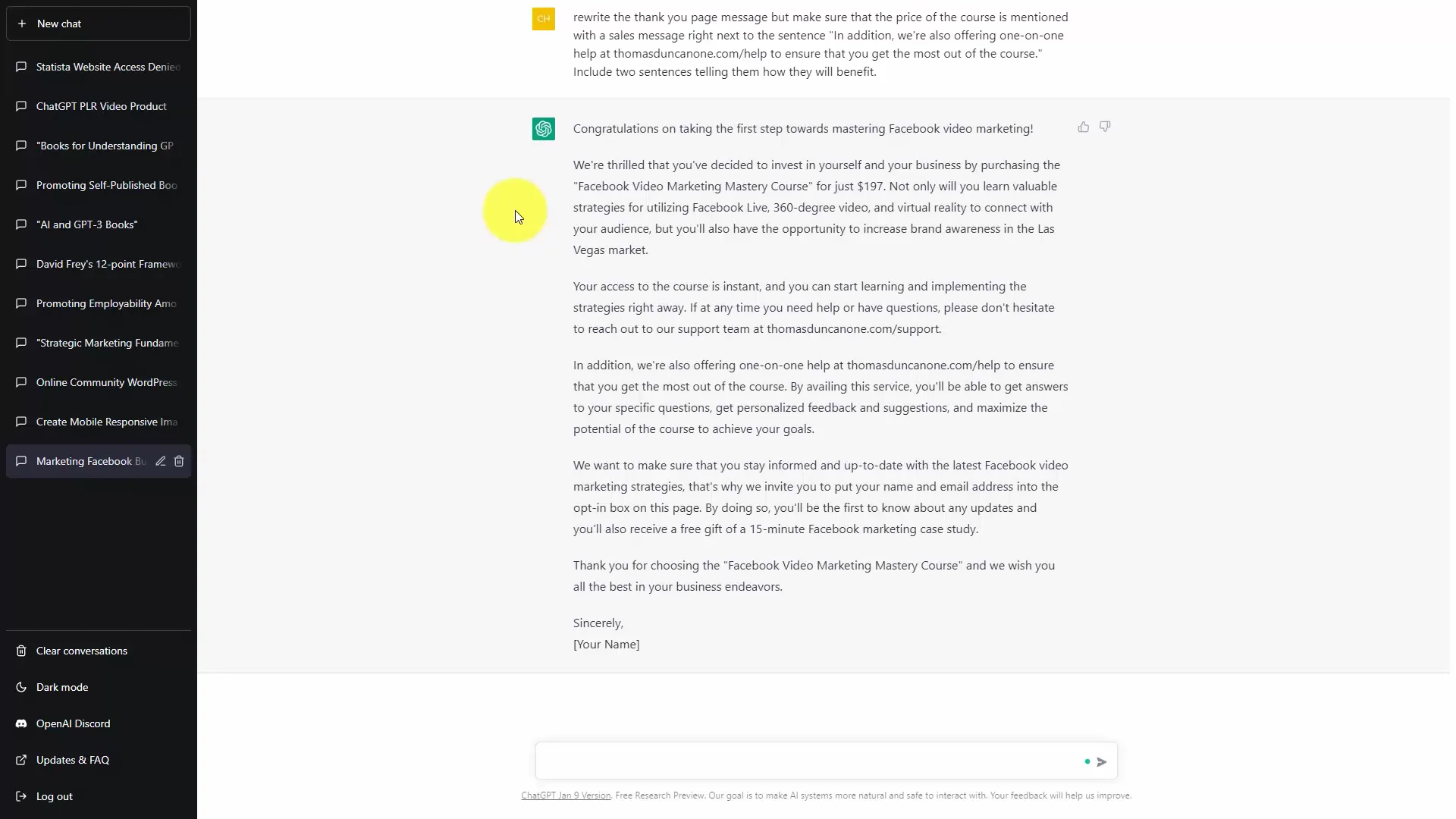Screen dimensions: 1456x819
Task: Click the delete icon on Marketing Facebook chat
Action: [x=179, y=461]
